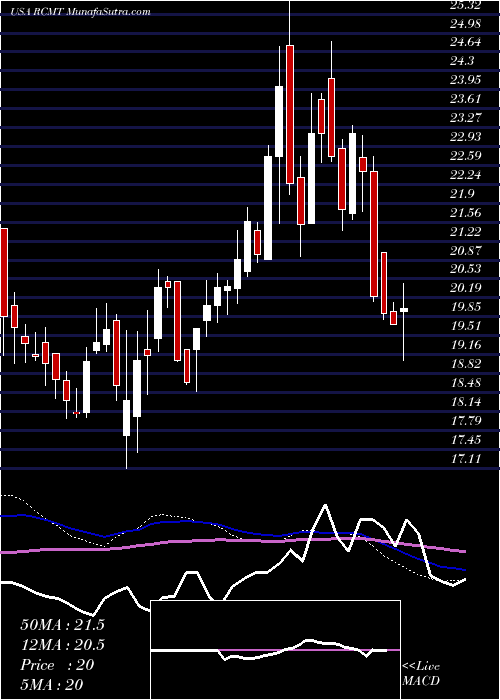
Task: Click the <<Live MACD label
Action: point(421,674)
